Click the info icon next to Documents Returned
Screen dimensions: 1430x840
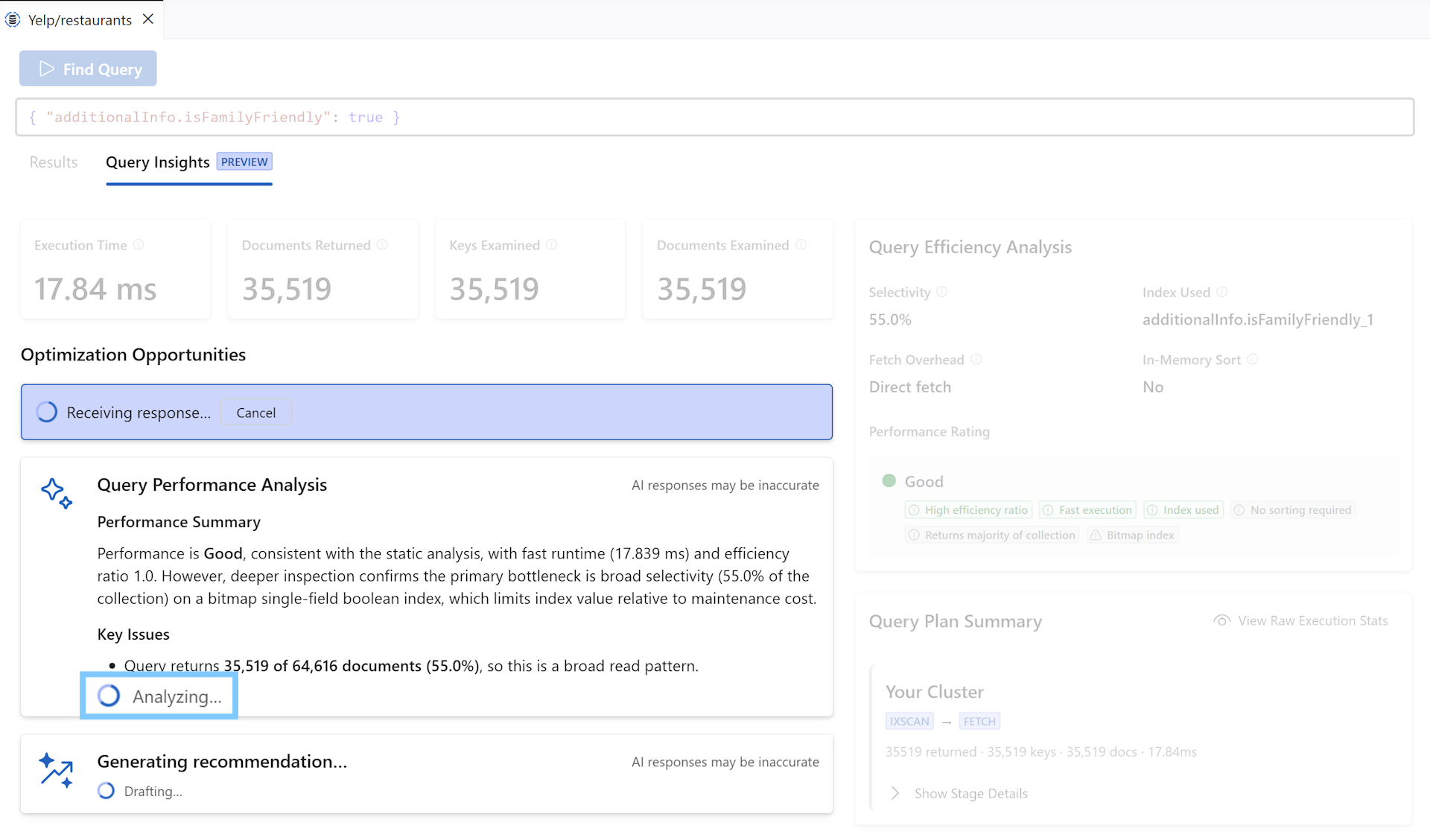pos(382,245)
